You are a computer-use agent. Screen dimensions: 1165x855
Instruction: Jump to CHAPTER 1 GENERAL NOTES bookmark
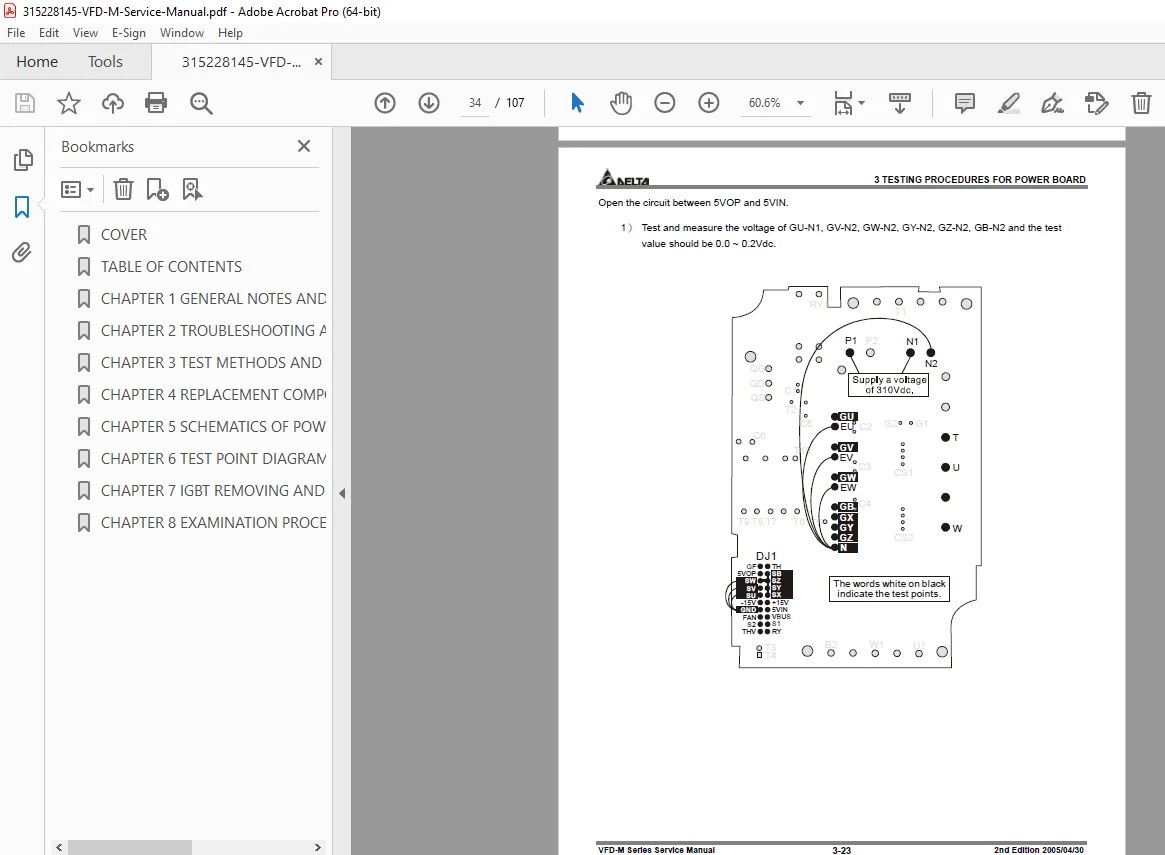pyautogui.click(x=213, y=299)
